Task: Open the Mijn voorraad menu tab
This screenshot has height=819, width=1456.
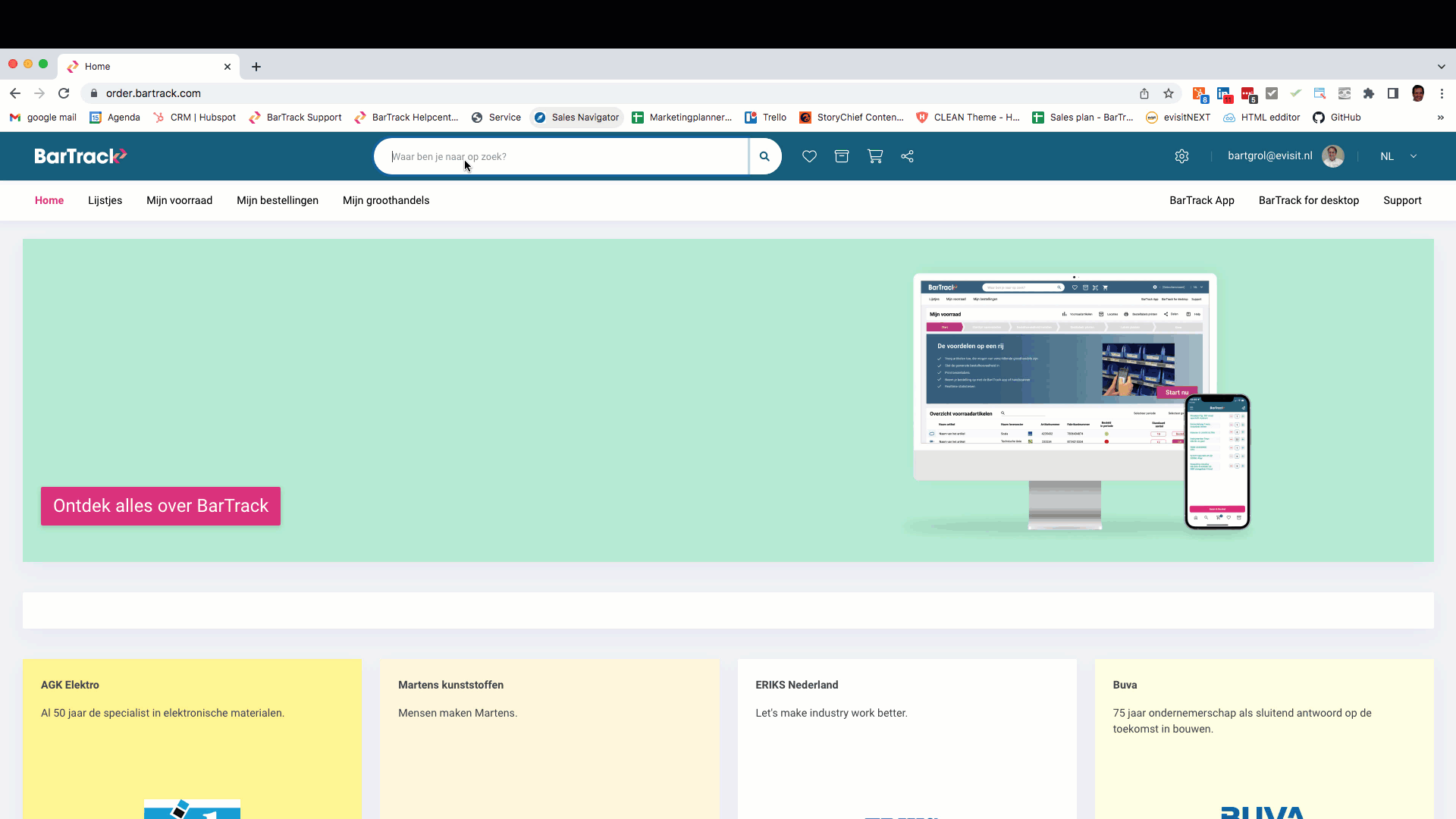Action: (x=179, y=200)
